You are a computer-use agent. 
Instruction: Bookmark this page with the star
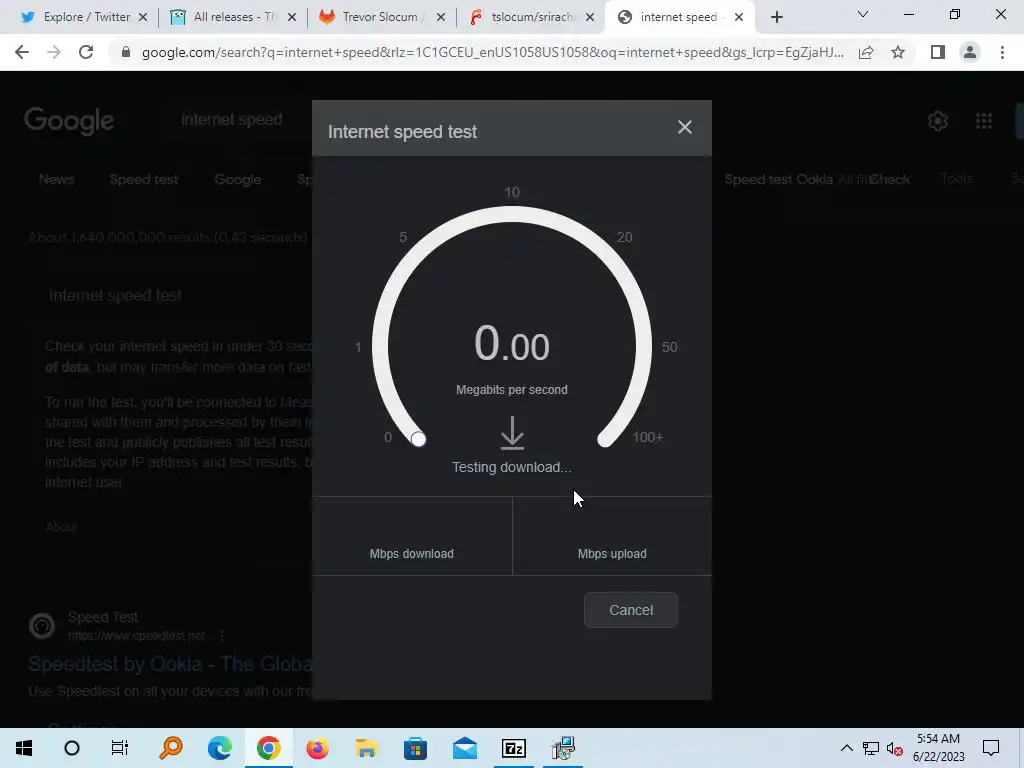coord(898,52)
